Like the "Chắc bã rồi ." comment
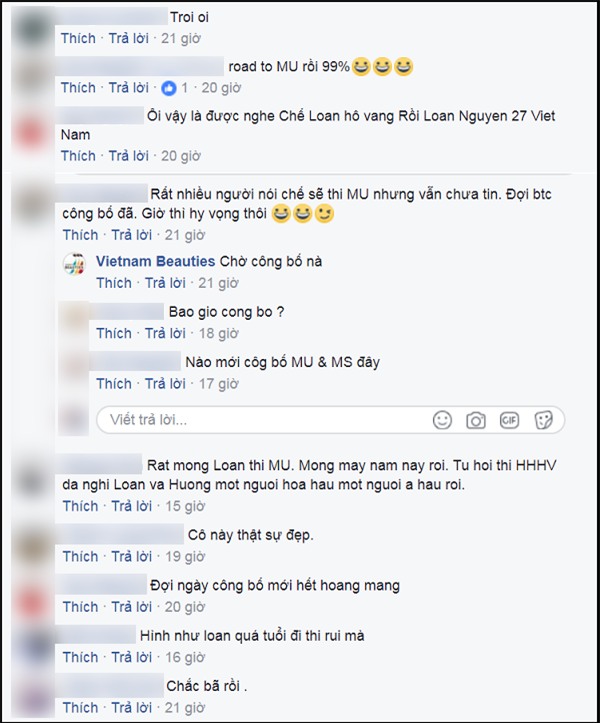600x723 pixels. click(x=80, y=707)
